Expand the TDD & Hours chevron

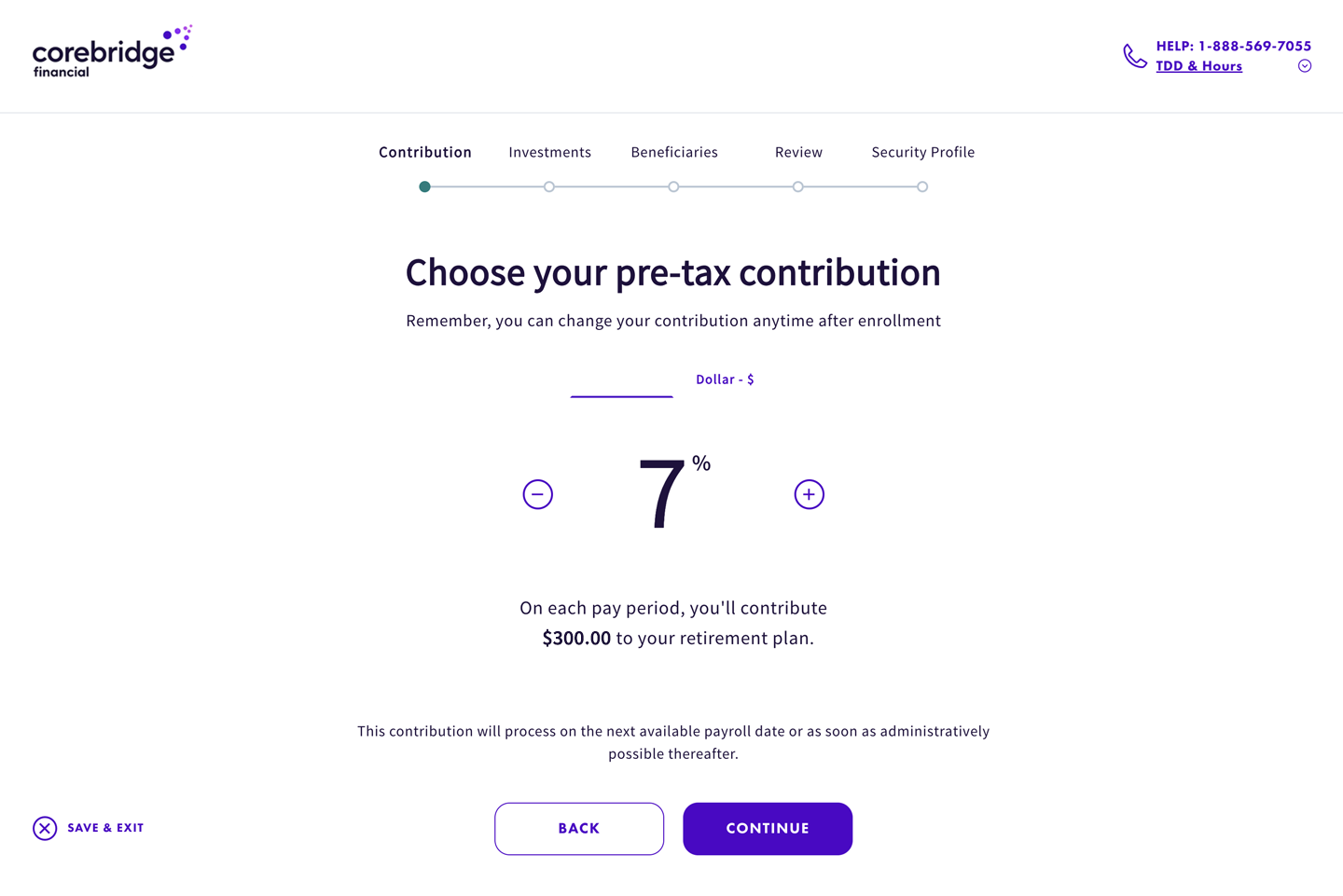click(x=1305, y=66)
